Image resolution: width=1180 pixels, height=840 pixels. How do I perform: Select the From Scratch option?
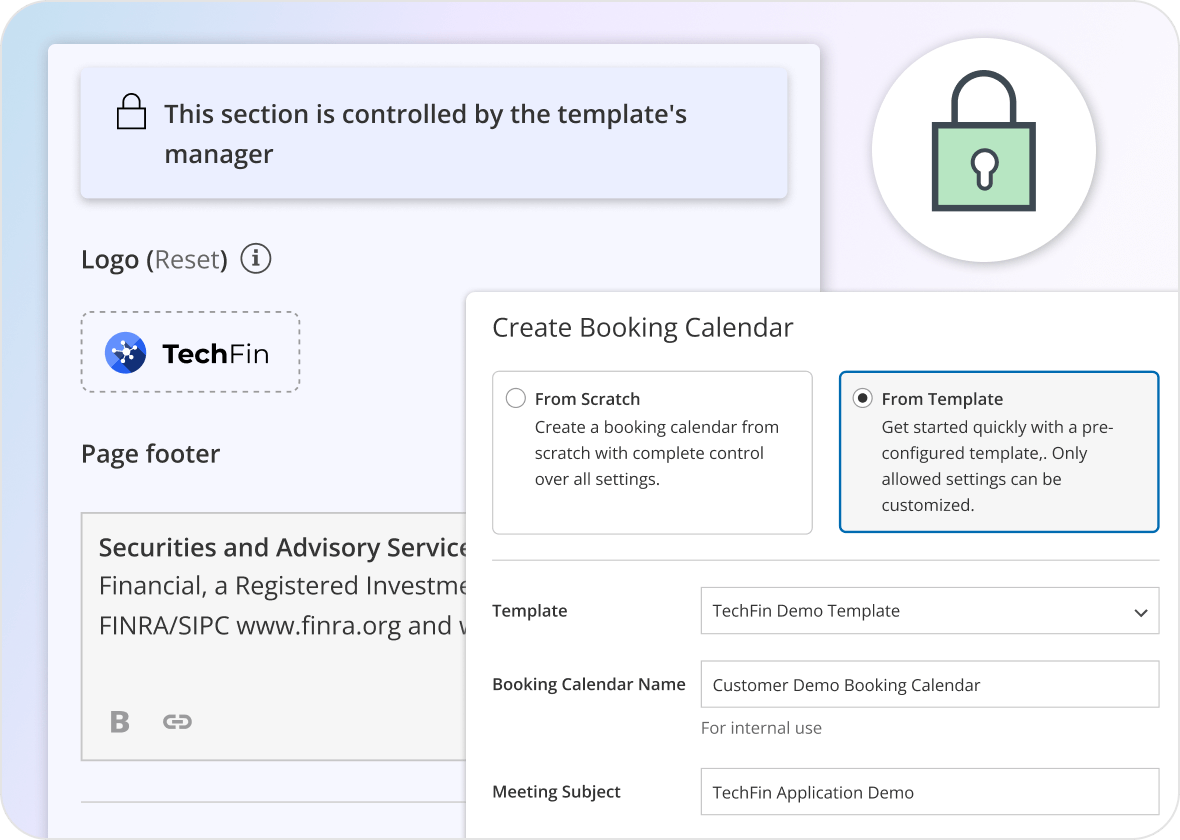coord(515,397)
